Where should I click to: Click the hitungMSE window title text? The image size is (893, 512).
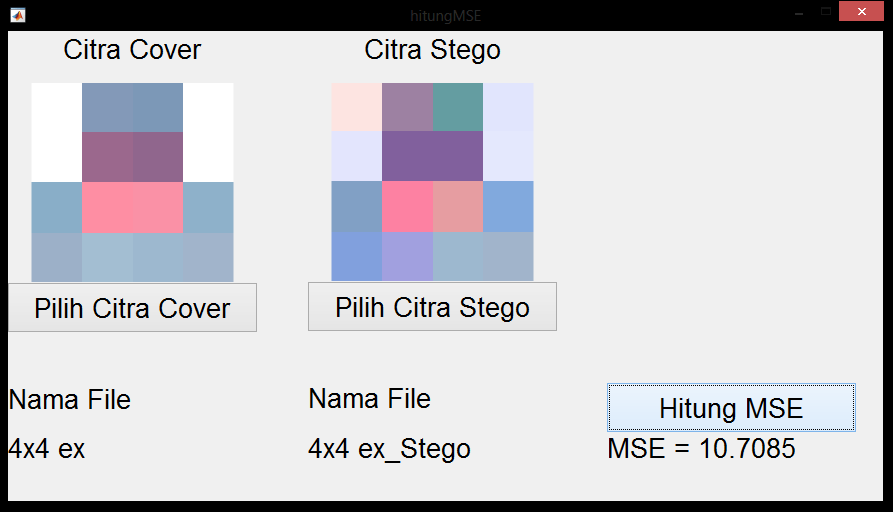pos(445,16)
